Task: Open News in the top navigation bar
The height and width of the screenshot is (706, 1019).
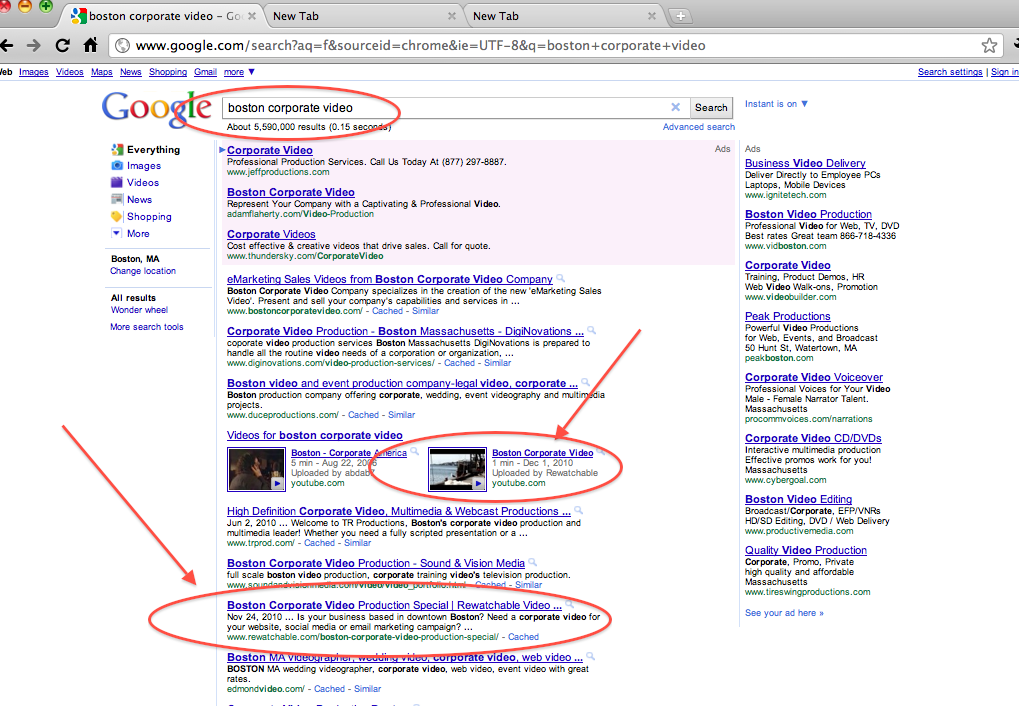Action: [131, 72]
